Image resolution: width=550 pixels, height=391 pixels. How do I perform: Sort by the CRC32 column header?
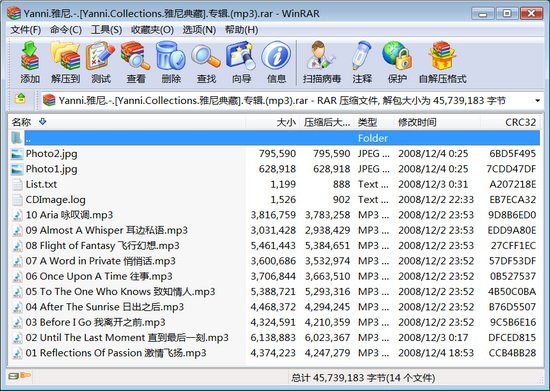(510, 122)
